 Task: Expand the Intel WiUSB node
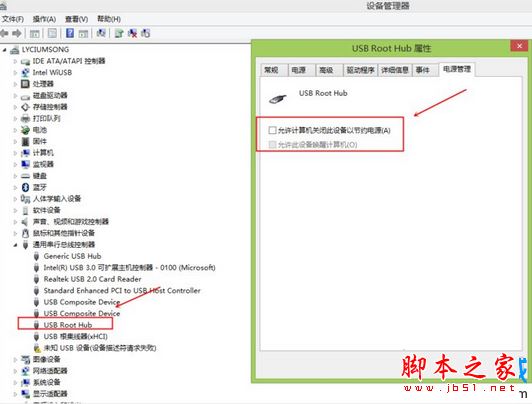coord(15,73)
